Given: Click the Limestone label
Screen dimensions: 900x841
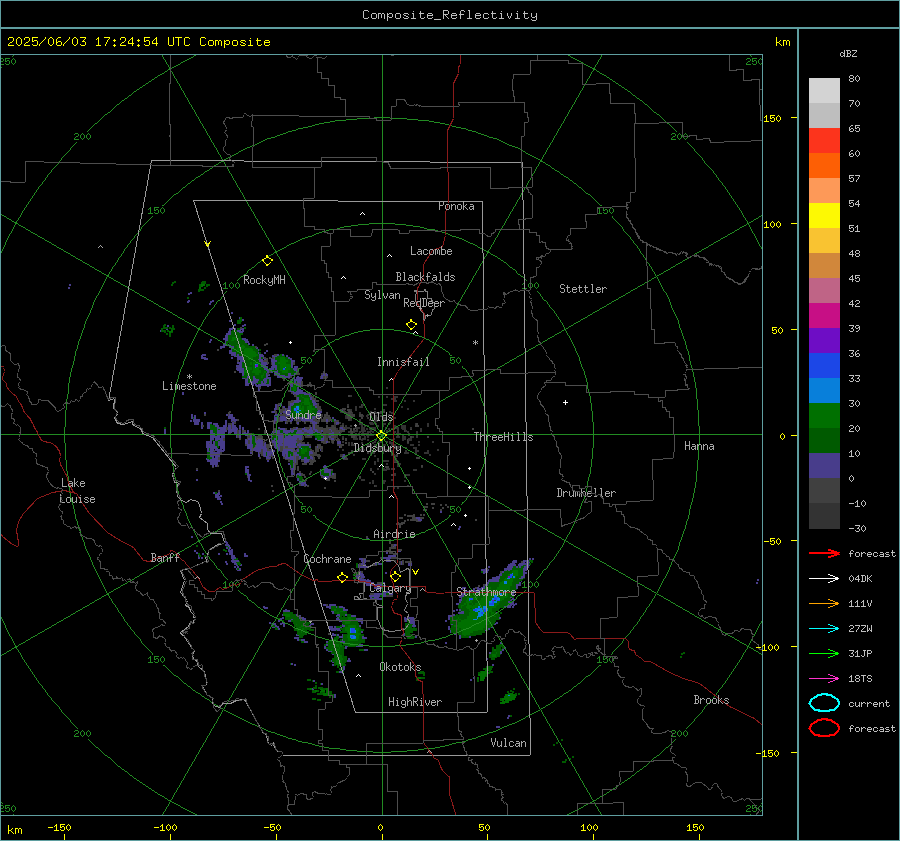Looking at the screenshot, I should pyautogui.click(x=189, y=386).
